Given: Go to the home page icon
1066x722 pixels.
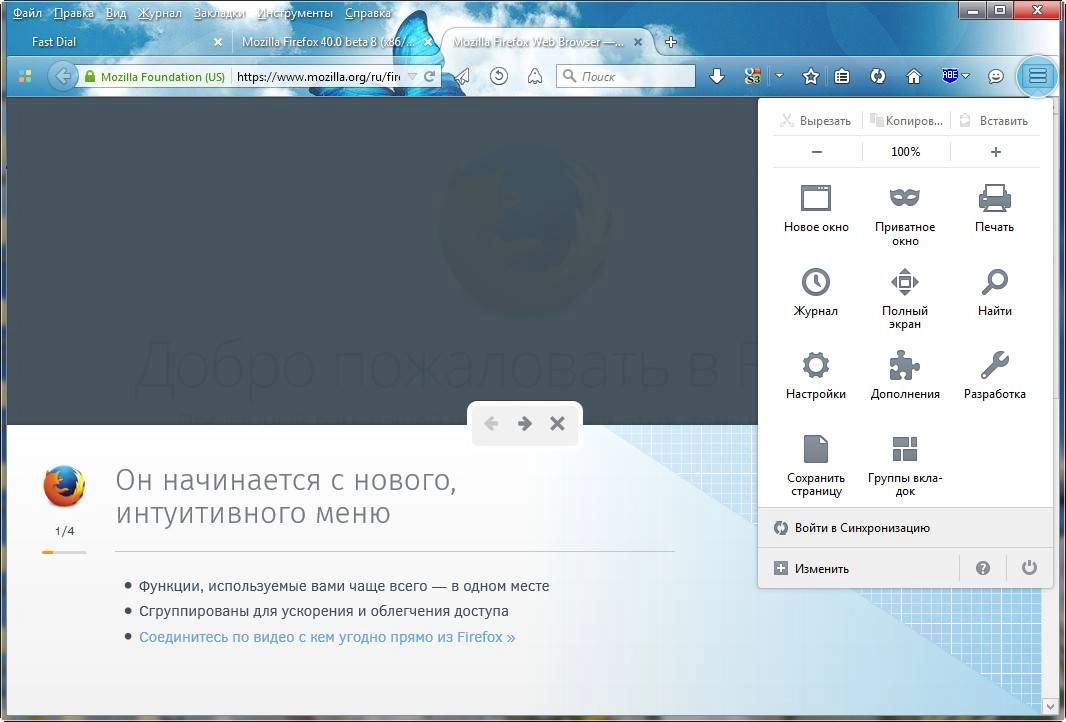Looking at the screenshot, I should coord(914,77).
